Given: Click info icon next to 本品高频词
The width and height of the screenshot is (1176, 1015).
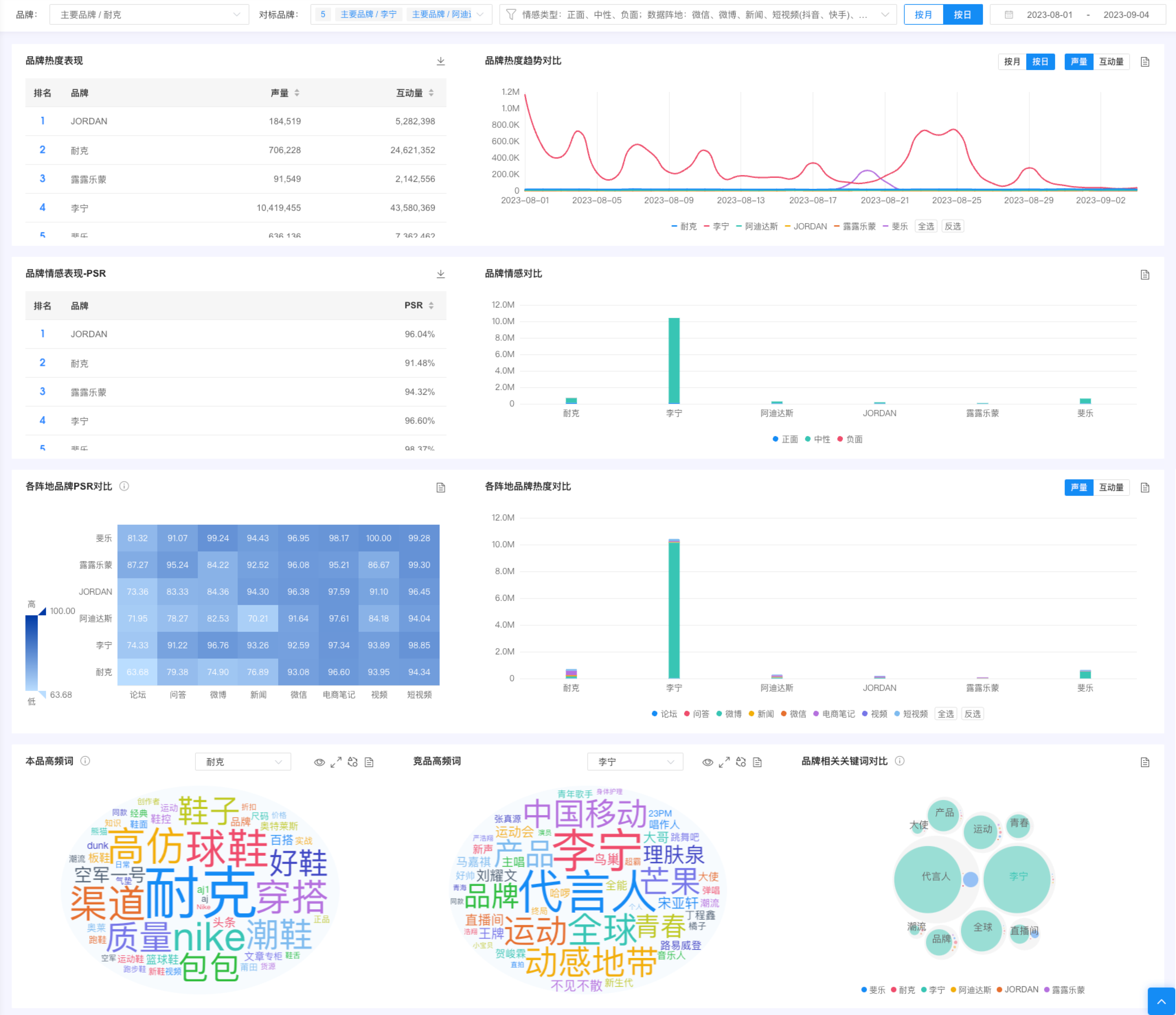Looking at the screenshot, I should point(85,761).
